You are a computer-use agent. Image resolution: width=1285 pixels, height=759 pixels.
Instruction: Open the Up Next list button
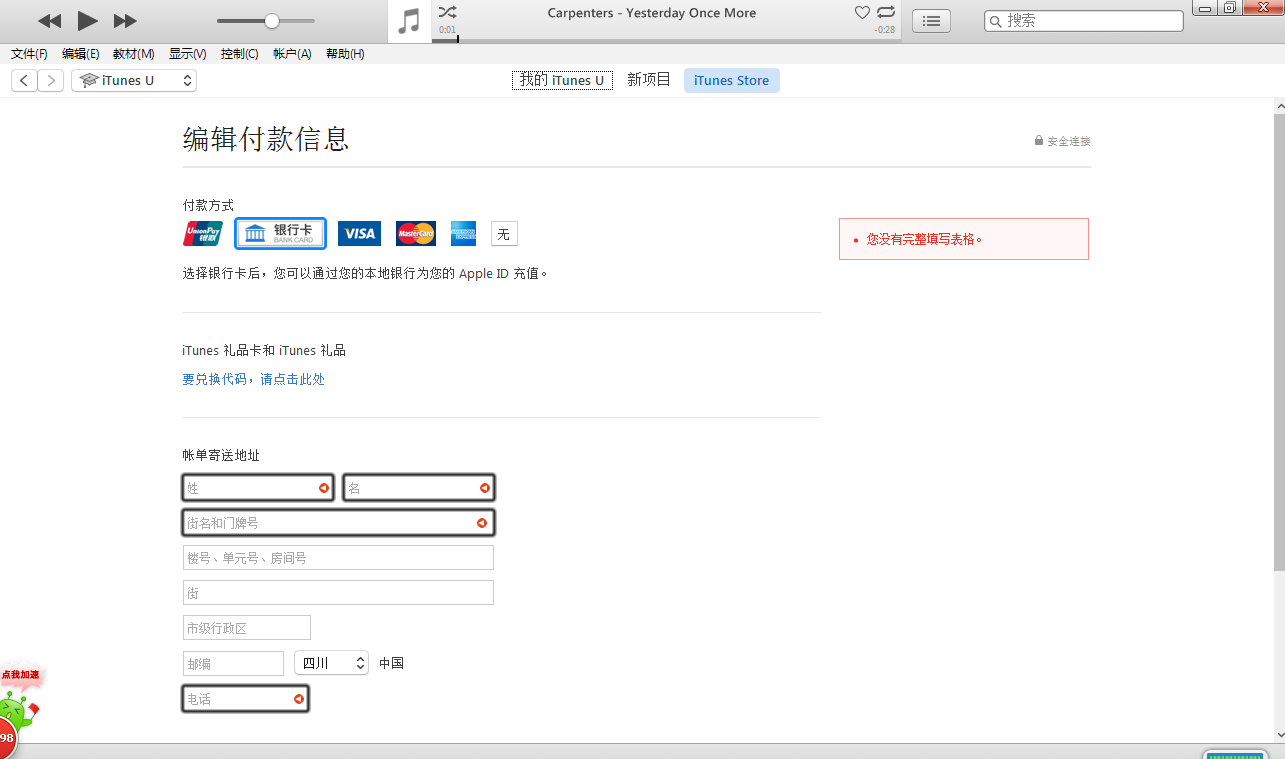pos(931,21)
